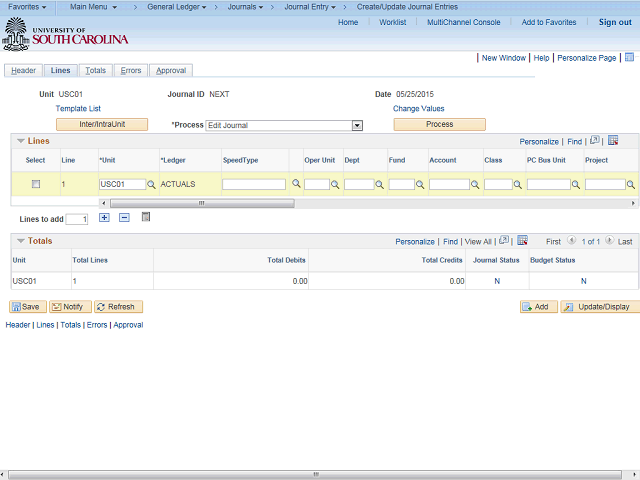Tick the Select checkbox for line 1
The image size is (640, 480).
[x=36, y=184]
